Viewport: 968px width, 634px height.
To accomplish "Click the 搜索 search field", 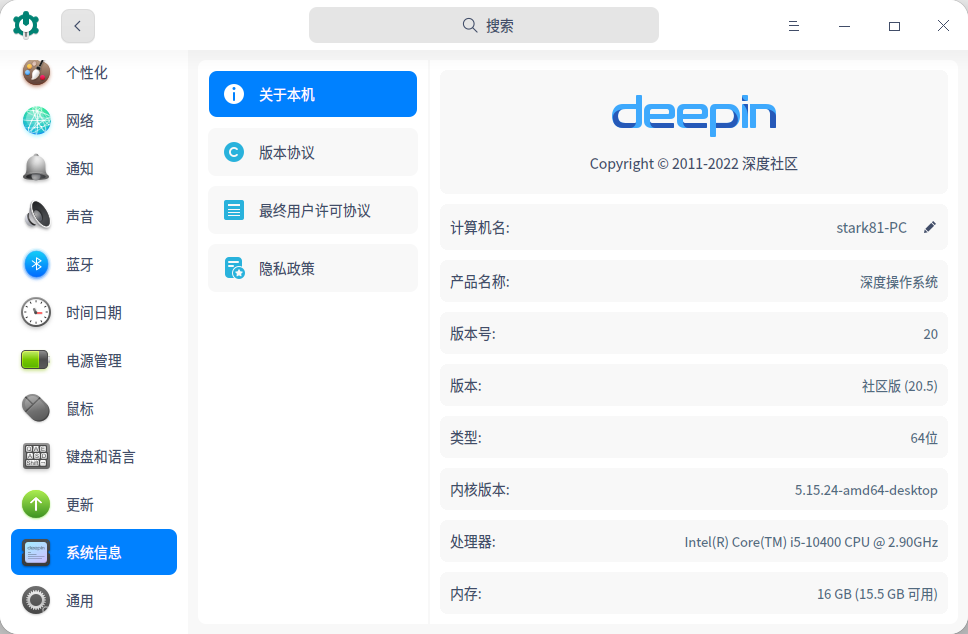I will (x=483, y=25).
